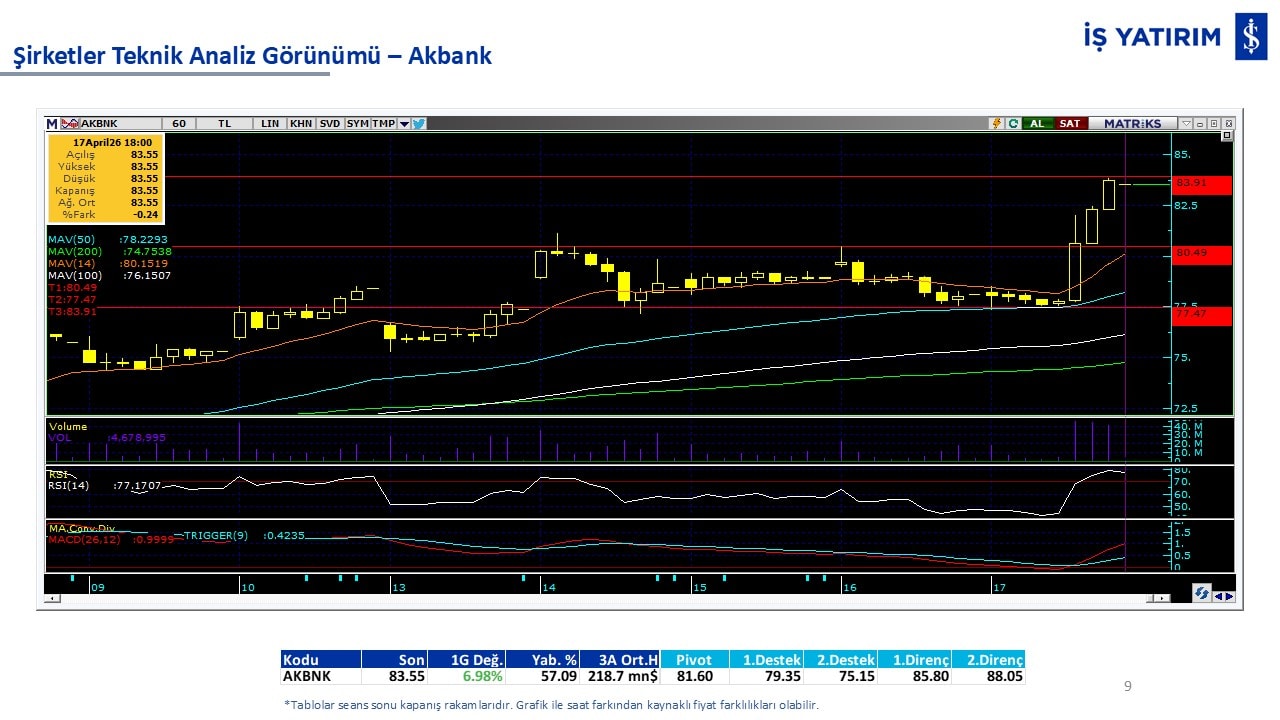Click the İş Yatırım logo emblem

[x=1250, y=37]
